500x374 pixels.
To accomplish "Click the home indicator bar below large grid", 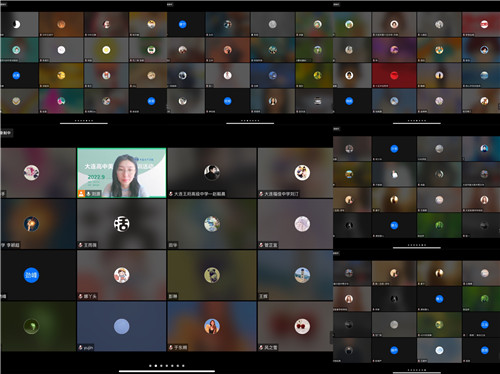I will [167, 371].
